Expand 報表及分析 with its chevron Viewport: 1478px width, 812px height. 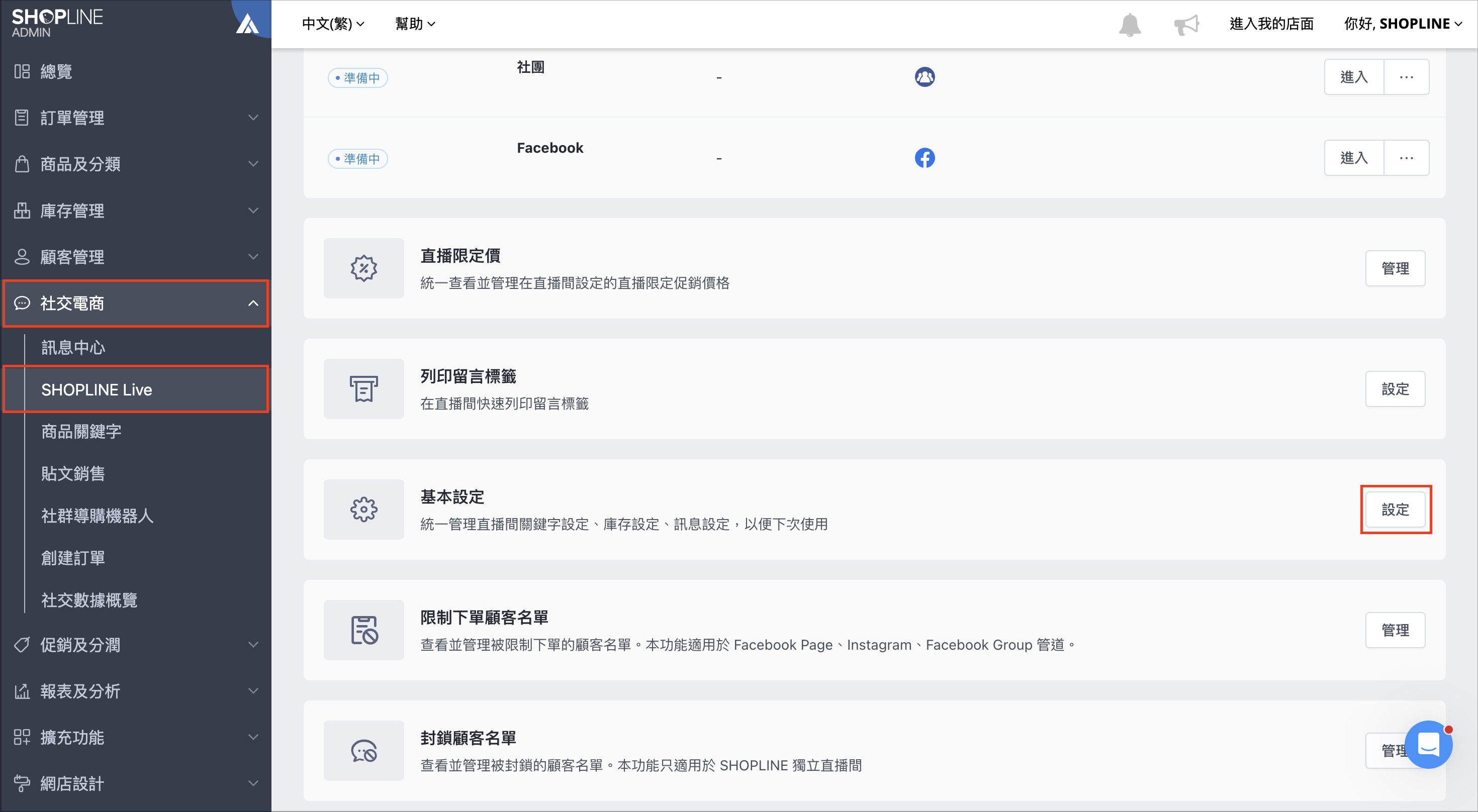click(x=253, y=691)
